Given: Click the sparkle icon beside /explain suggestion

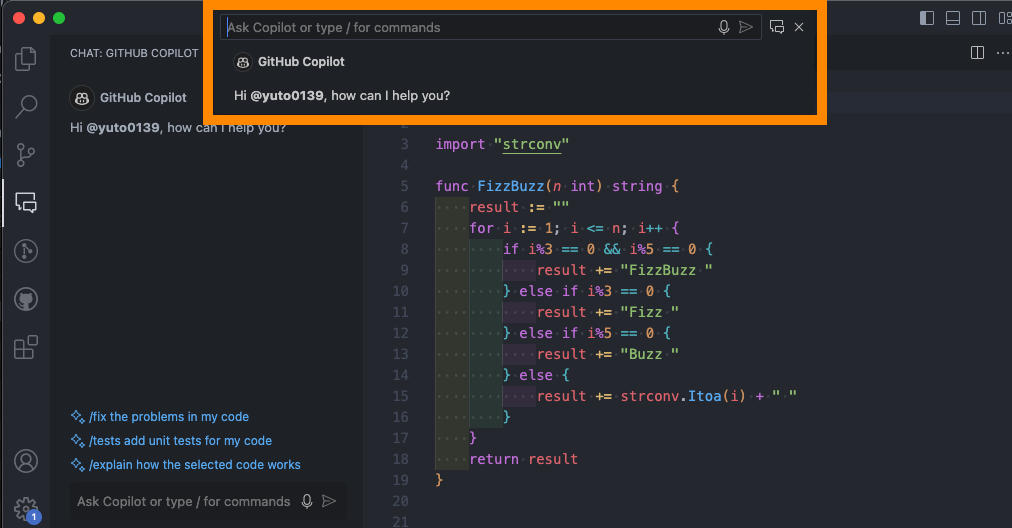Looking at the screenshot, I should [x=77, y=465].
